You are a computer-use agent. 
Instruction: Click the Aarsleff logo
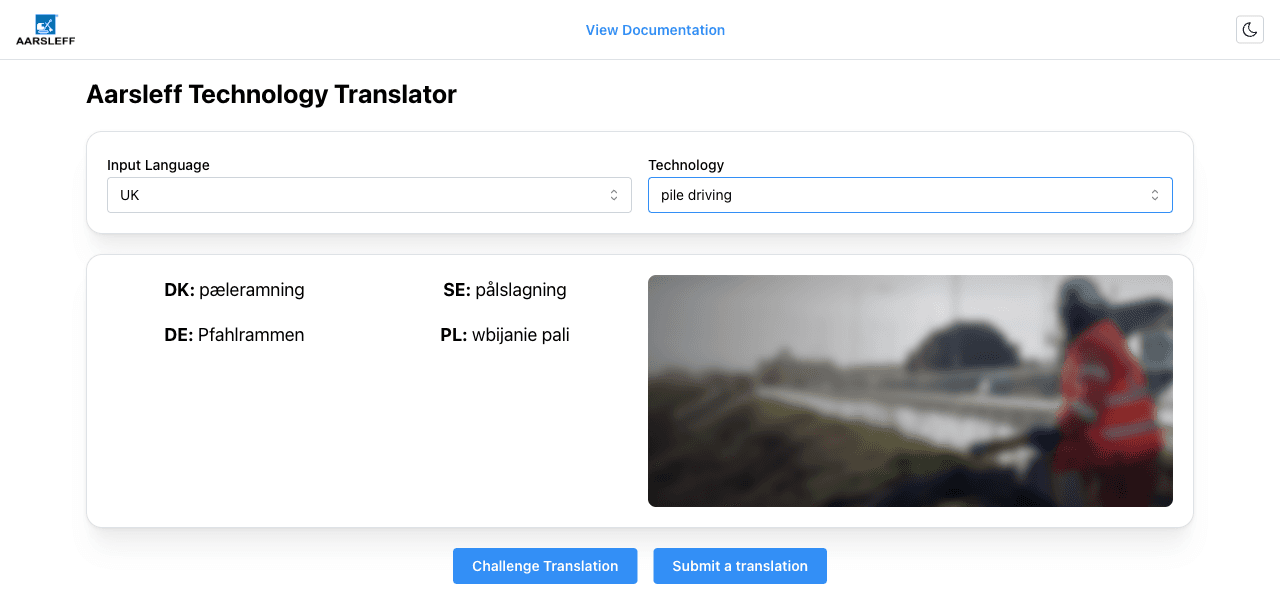coord(45,30)
